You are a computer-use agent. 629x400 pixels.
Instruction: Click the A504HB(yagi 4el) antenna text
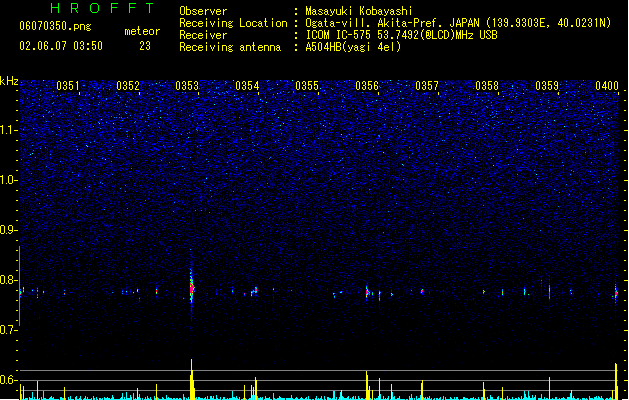353,47
